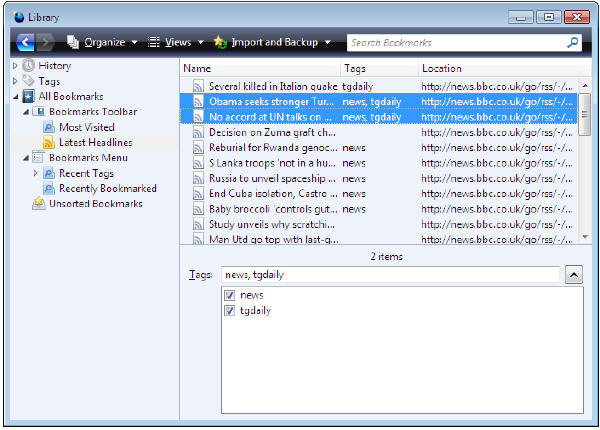This screenshot has width=600, height=430.
Task: Click the Unsorted Bookmarks icon
Action: point(39,203)
